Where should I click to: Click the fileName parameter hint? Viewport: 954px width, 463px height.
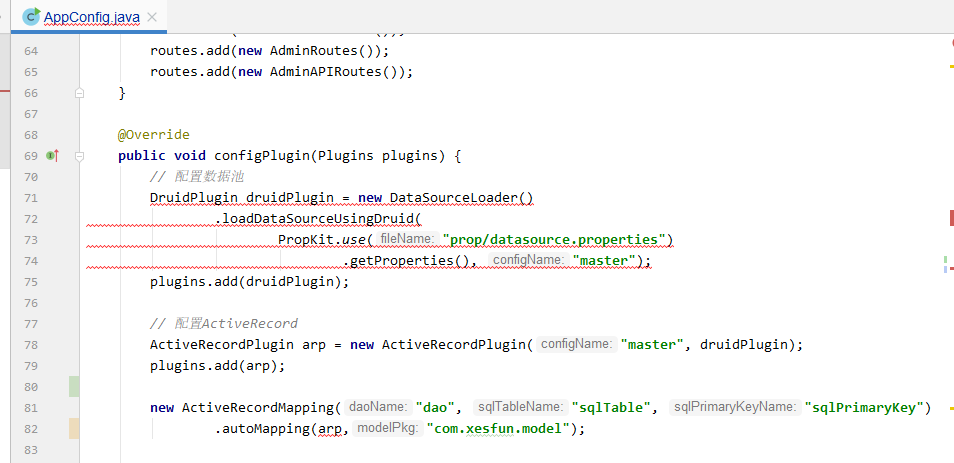407,239
